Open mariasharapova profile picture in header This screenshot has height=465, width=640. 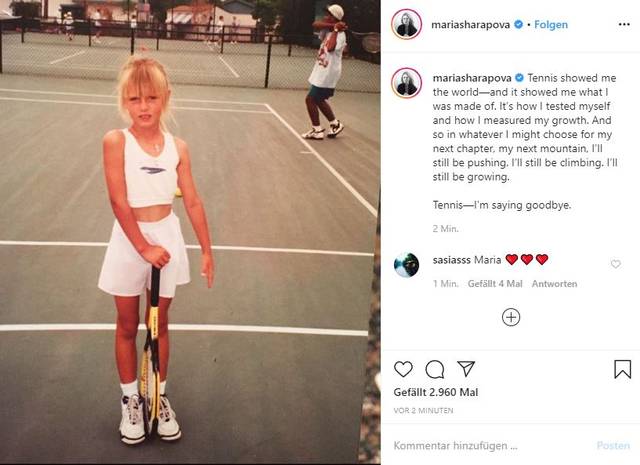(406, 24)
